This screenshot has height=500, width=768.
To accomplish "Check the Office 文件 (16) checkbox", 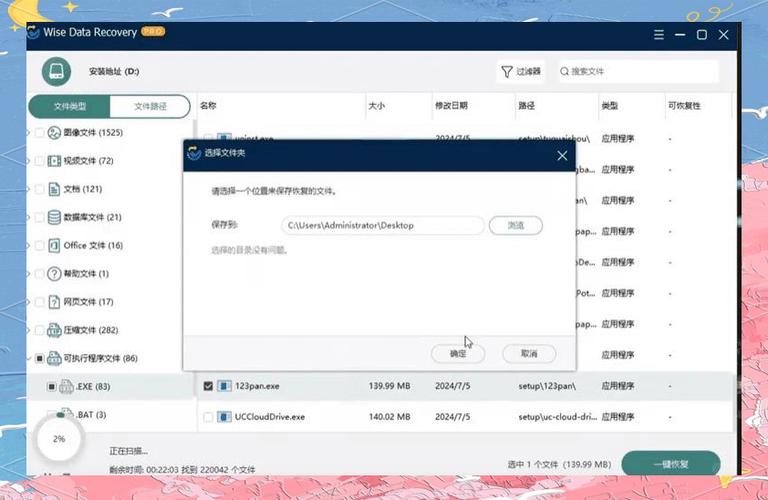I will click(40, 245).
